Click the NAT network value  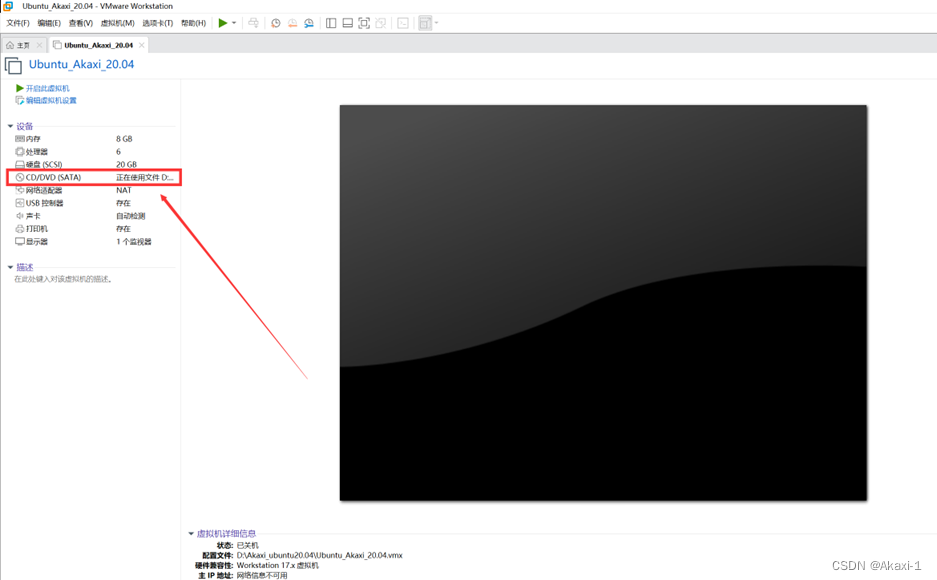click(x=124, y=190)
